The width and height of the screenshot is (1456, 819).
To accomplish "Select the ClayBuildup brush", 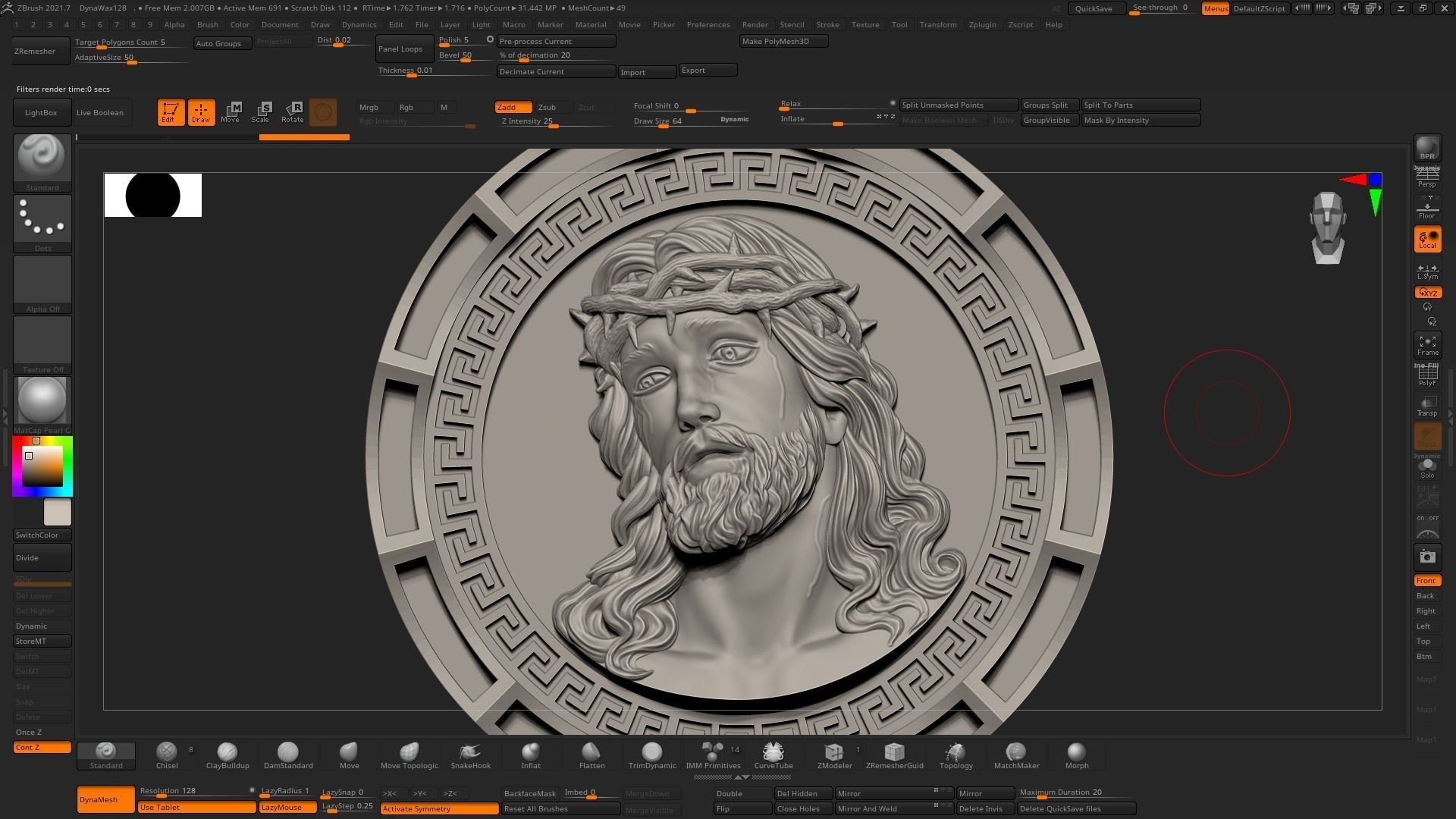I will 227,755.
